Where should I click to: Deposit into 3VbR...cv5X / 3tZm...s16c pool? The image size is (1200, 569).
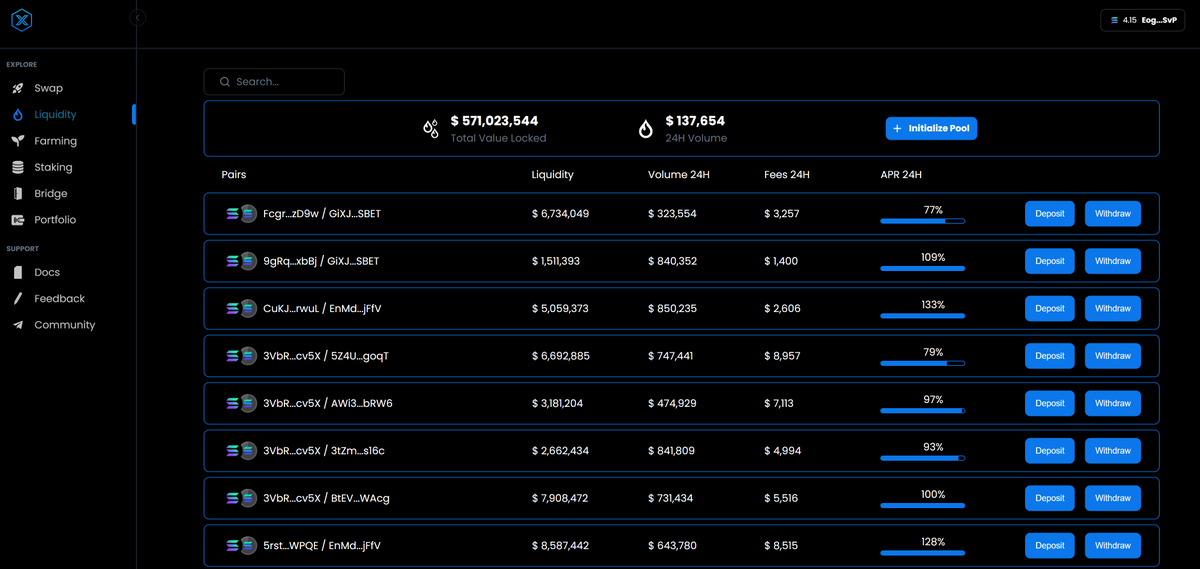click(x=1050, y=450)
